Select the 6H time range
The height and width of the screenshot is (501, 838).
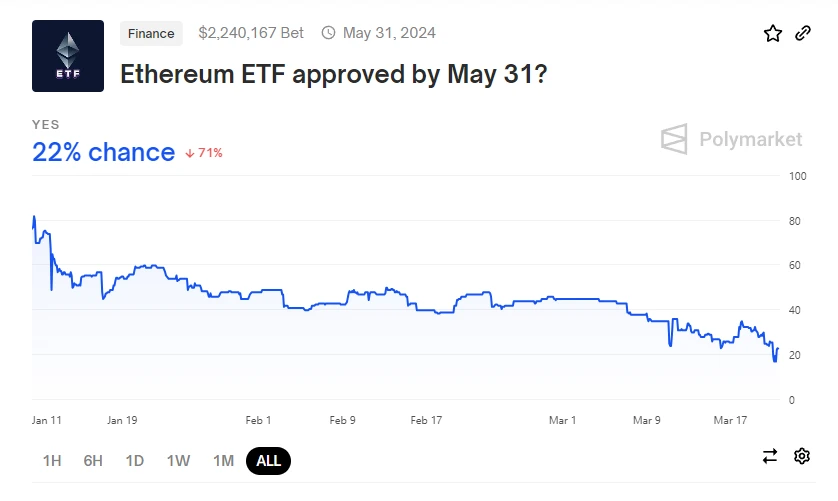93,460
